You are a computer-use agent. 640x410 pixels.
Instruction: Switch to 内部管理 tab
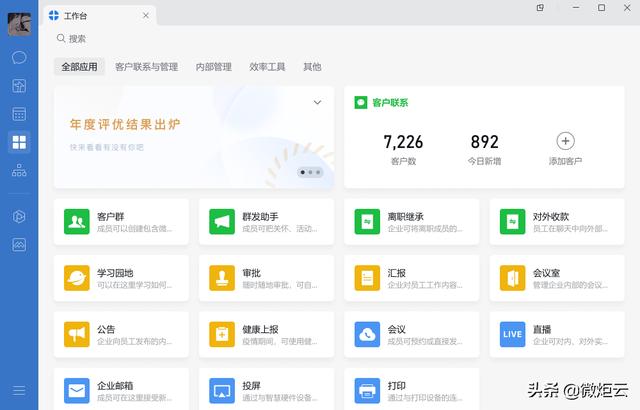[214, 66]
